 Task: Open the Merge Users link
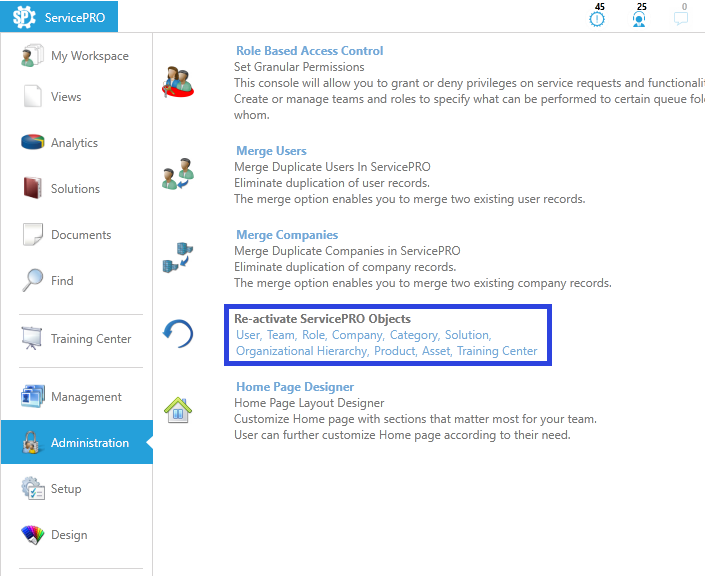click(x=271, y=151)
